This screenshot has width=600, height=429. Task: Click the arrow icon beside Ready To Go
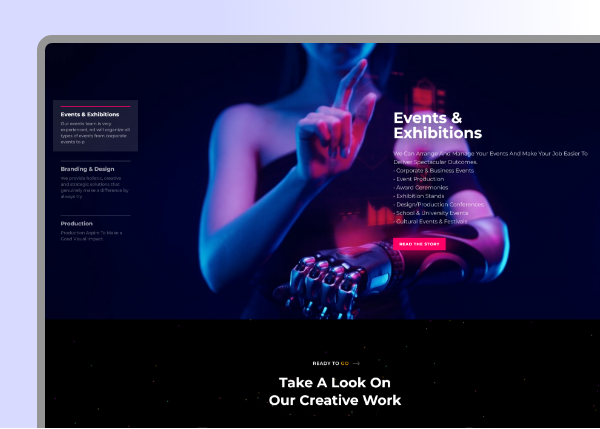(356, 364)
